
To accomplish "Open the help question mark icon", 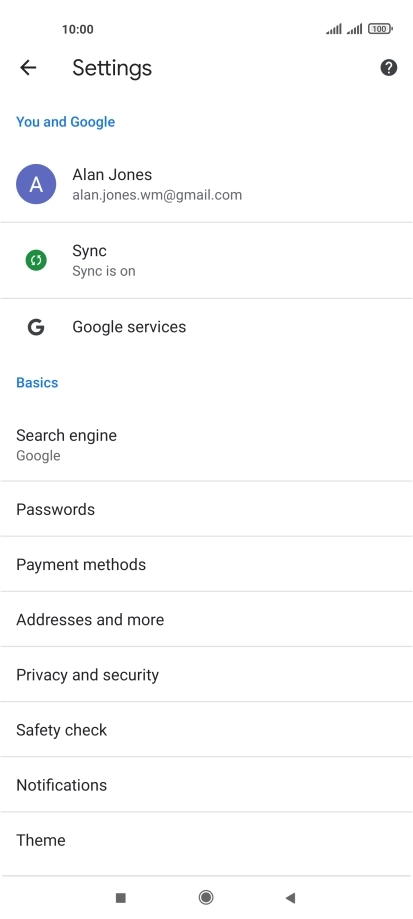I will [x=388, y=68].
